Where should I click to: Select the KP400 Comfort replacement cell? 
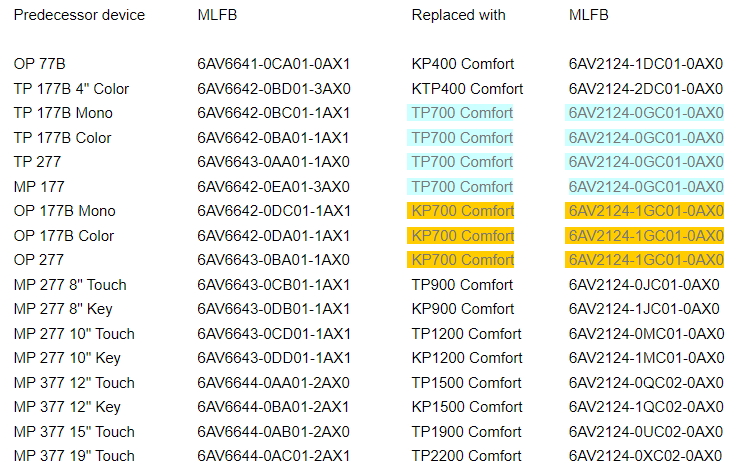(463, 64)
